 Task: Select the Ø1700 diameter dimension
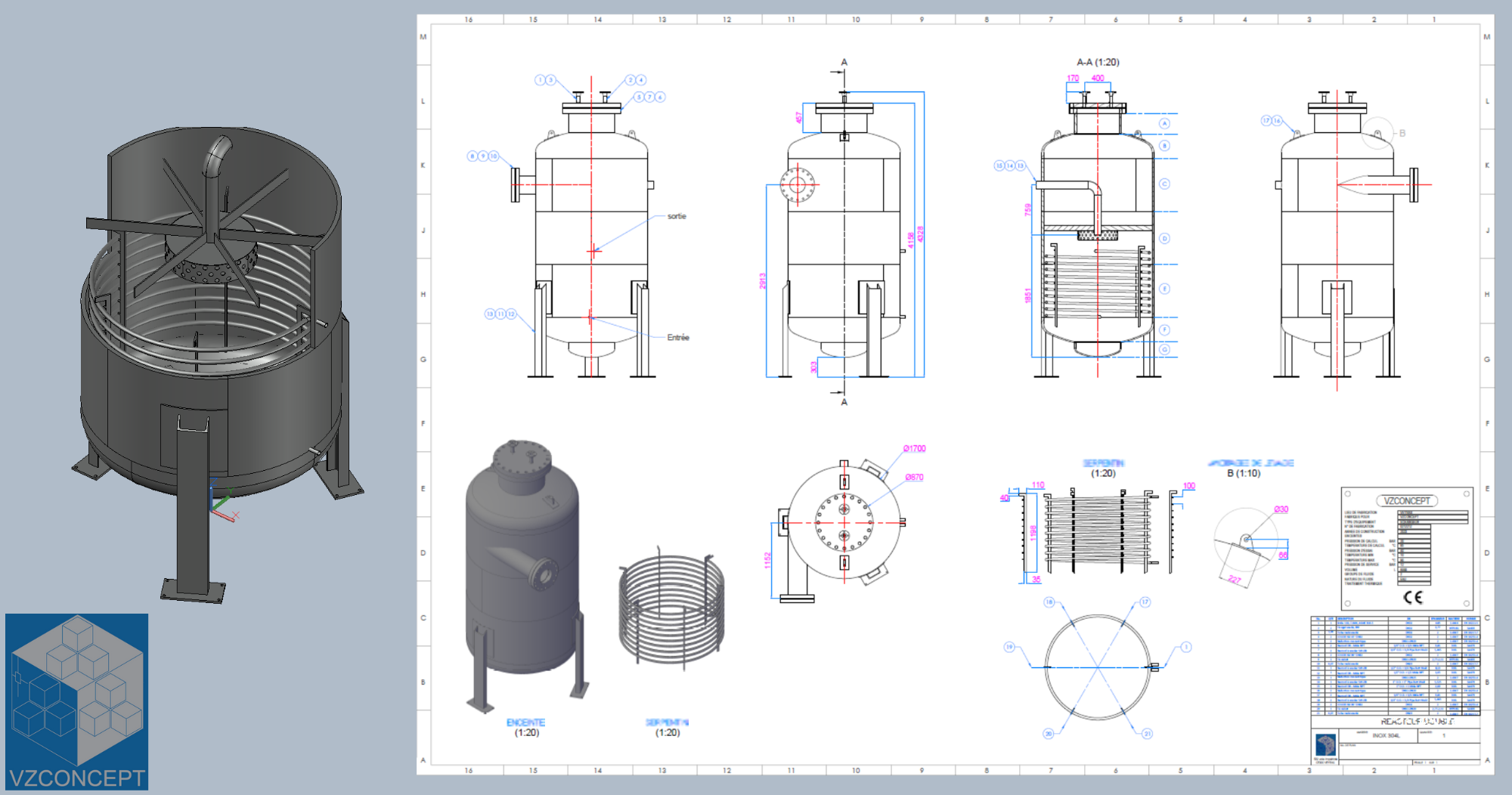914,449
